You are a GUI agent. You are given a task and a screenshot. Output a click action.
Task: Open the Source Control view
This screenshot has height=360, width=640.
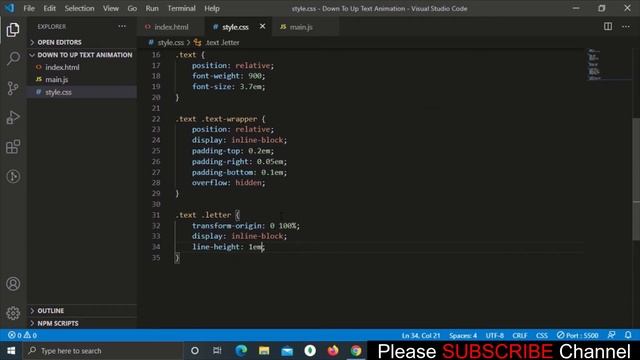[13, 88]
